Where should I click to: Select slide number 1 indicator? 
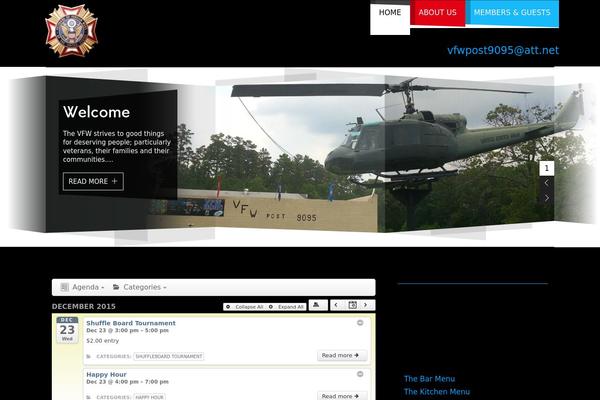[x=546, y=168]
